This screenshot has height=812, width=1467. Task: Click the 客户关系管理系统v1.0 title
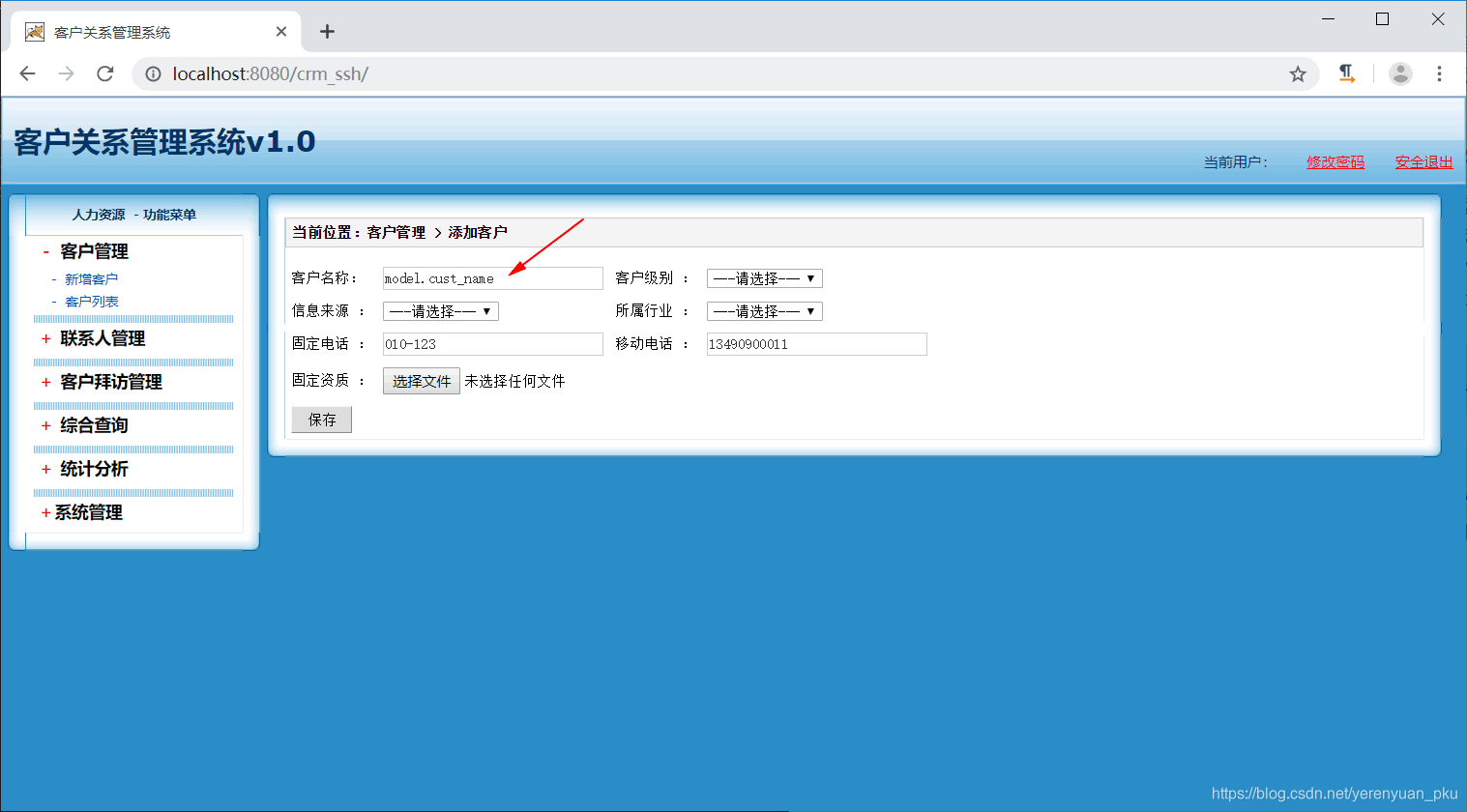point(164,142)
